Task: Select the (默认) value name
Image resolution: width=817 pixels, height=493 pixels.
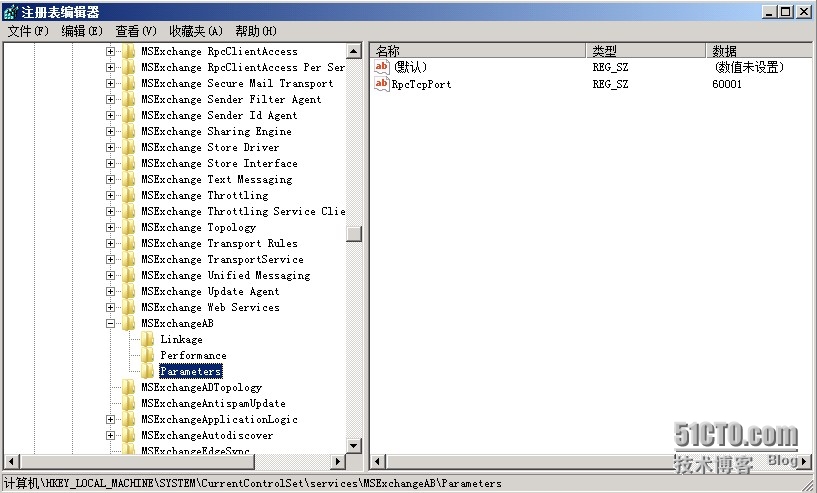Action: pyautogui.click(x=410, y=67)
